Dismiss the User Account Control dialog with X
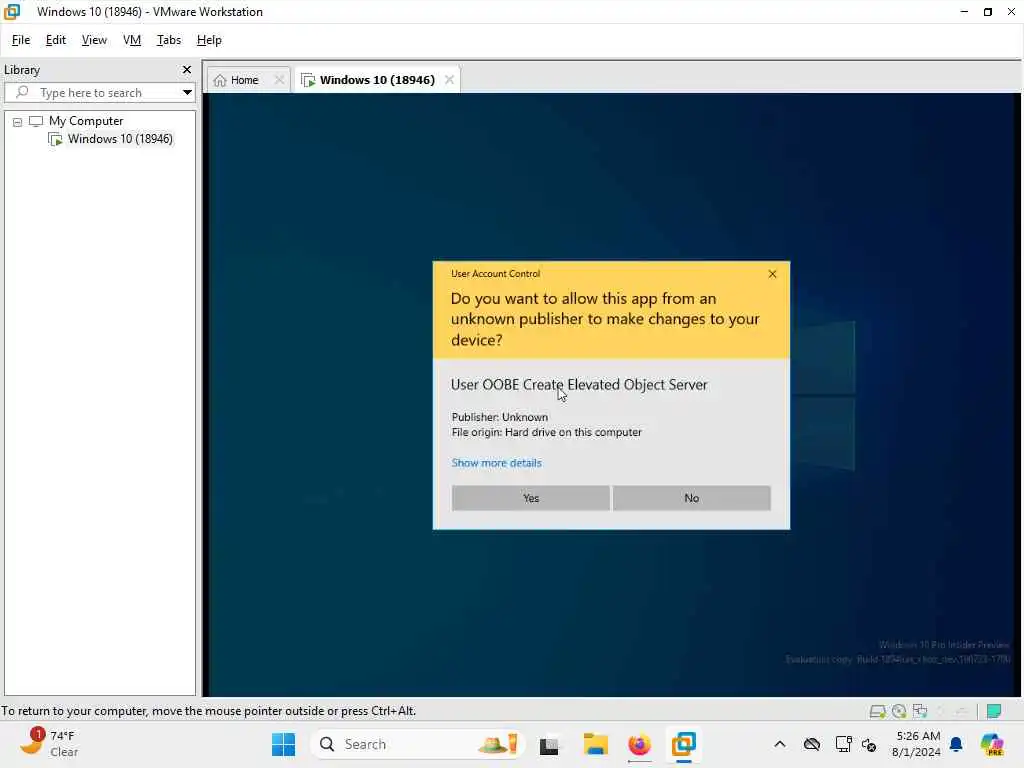This screenshot has width=1024, height=768. 773,274
